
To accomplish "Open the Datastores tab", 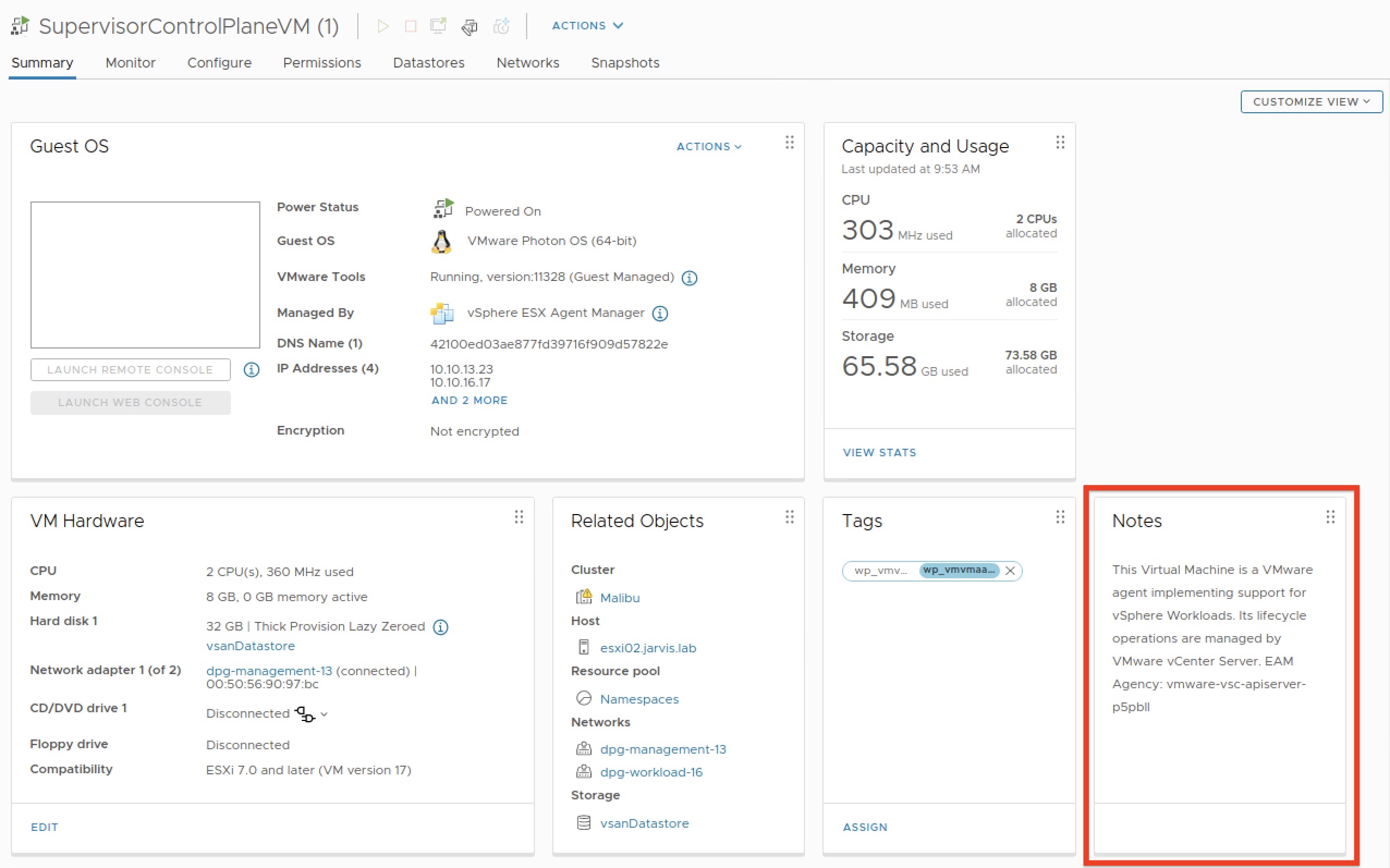I will (429, 63).
